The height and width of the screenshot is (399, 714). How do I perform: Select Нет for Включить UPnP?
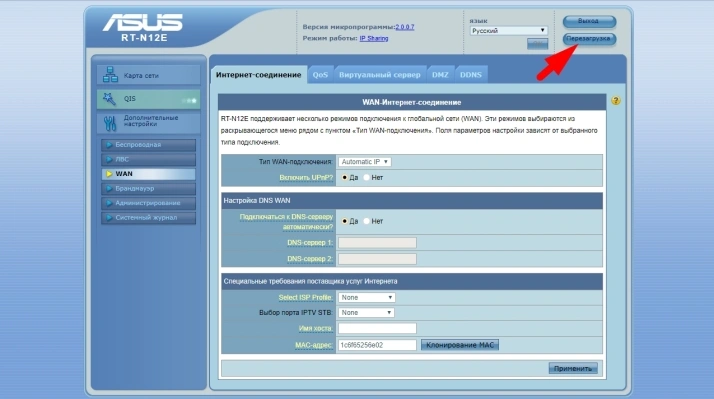click(367, 178)
